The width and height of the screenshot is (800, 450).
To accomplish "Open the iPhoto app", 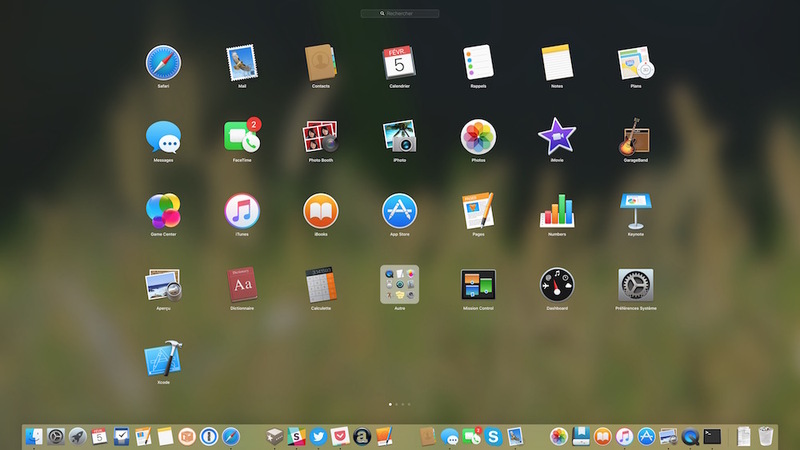I will (x=399, y=136).
